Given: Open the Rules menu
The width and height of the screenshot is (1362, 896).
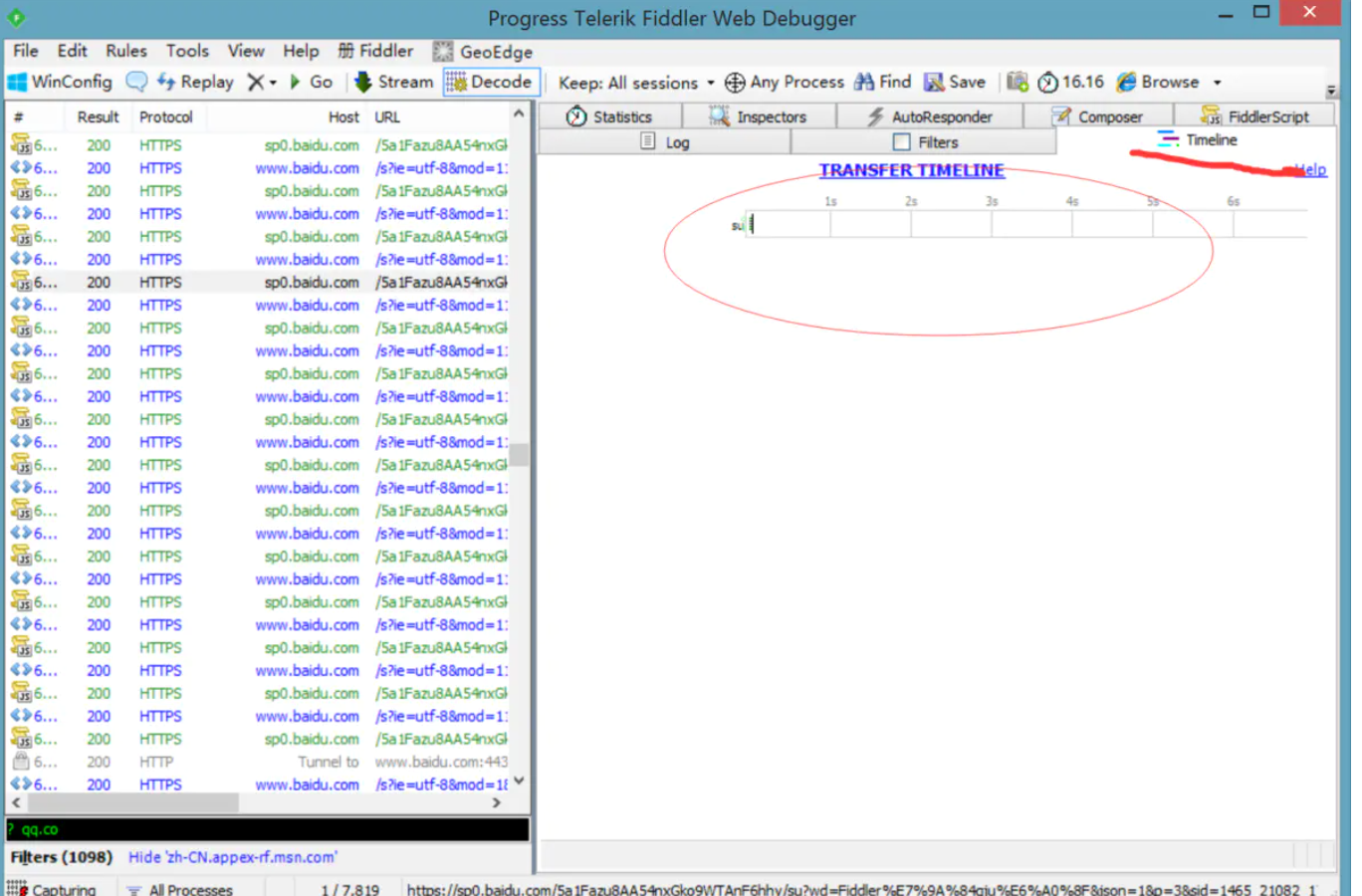Looking at the screenshot, I should [126, 52].
